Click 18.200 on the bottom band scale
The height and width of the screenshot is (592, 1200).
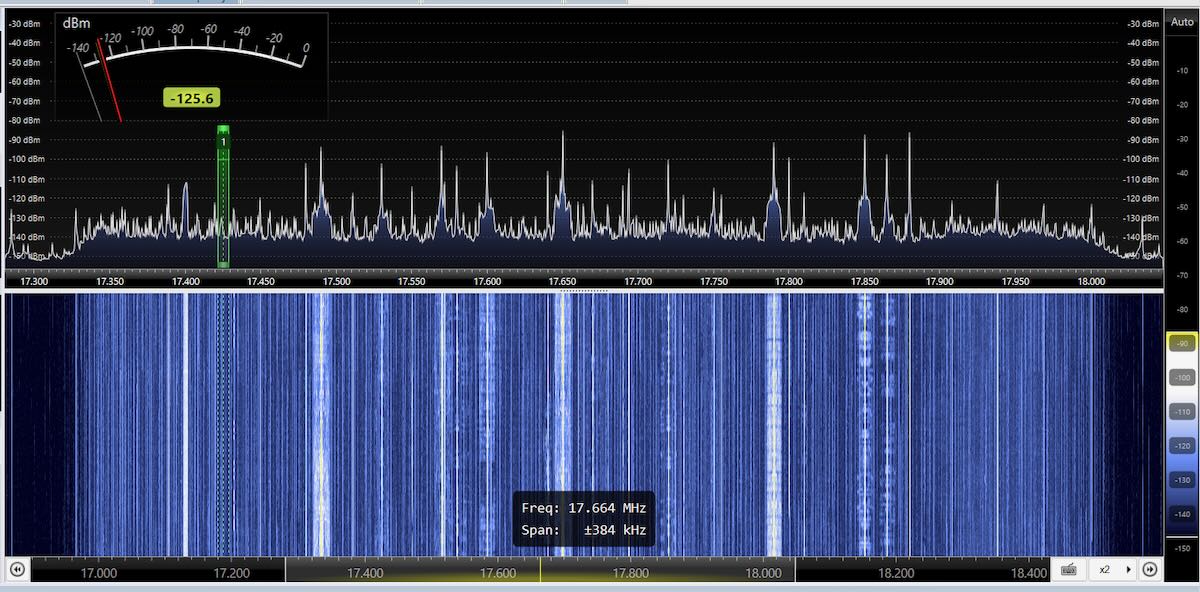pyautogui.click(x=896, y=573)
